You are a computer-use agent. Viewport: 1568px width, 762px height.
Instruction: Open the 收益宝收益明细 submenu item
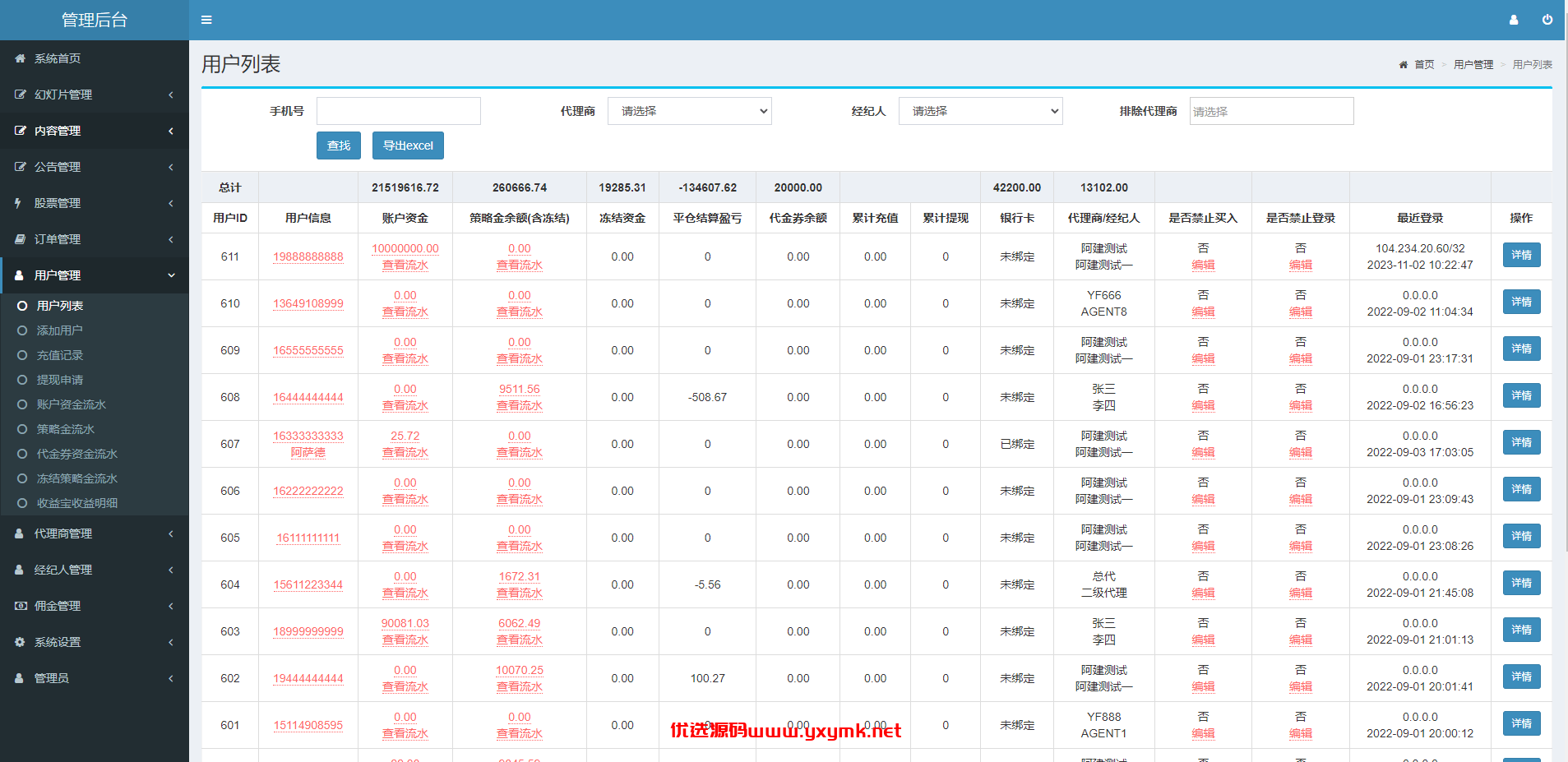(x=95, y=503)
